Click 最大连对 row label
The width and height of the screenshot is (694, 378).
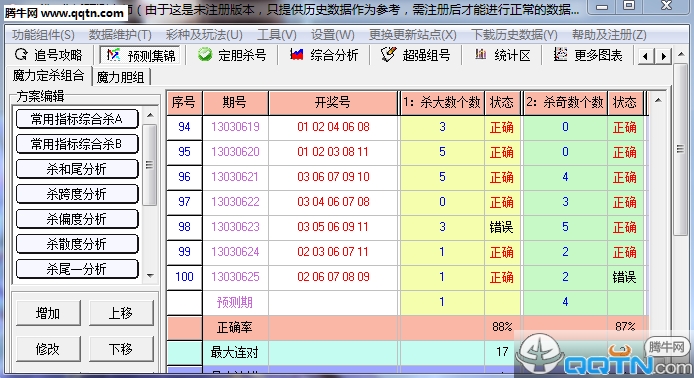[235, 353]
